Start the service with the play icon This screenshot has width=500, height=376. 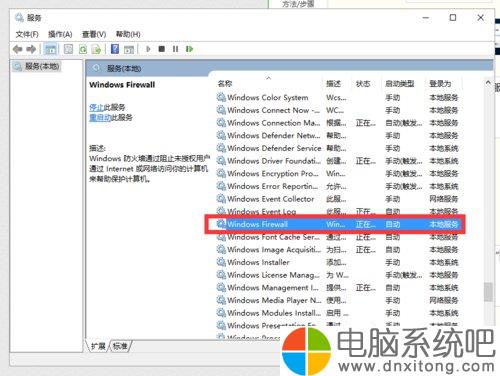coord(148,49)
